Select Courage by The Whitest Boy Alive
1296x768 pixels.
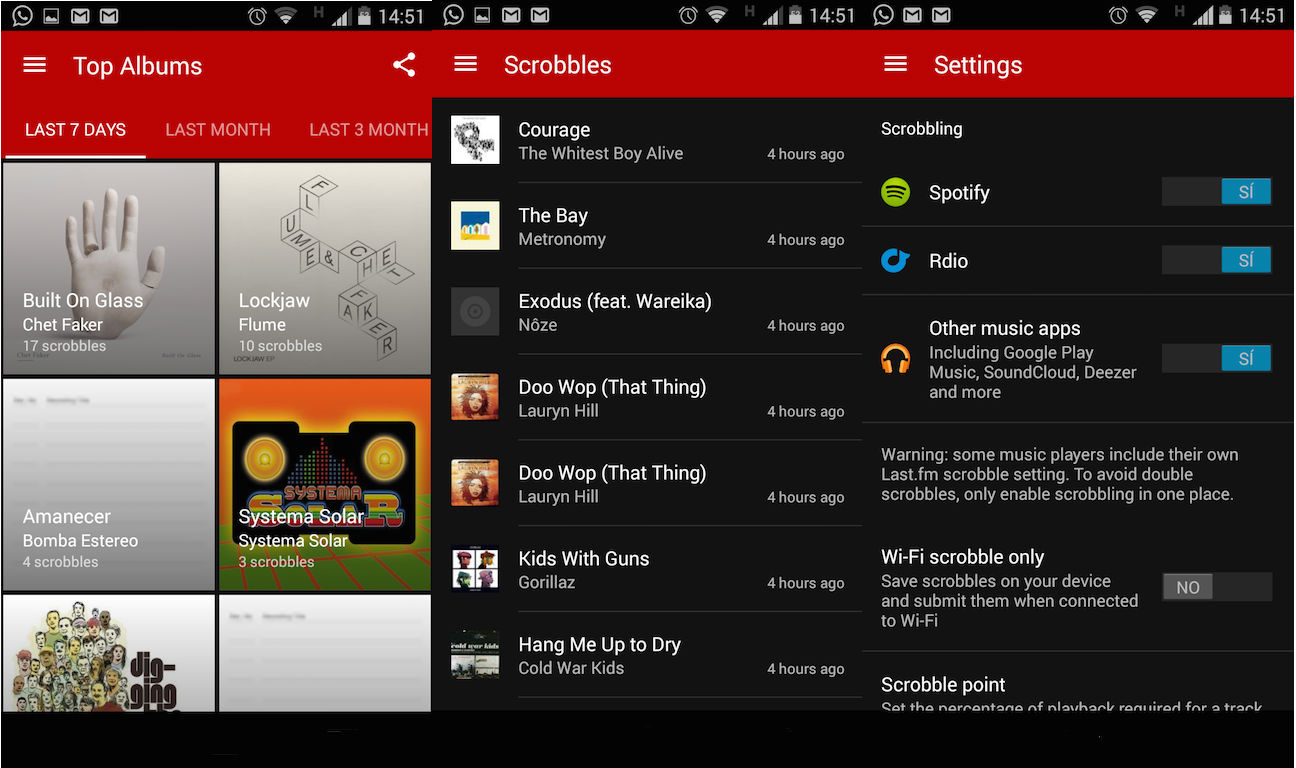click(648, 140)
